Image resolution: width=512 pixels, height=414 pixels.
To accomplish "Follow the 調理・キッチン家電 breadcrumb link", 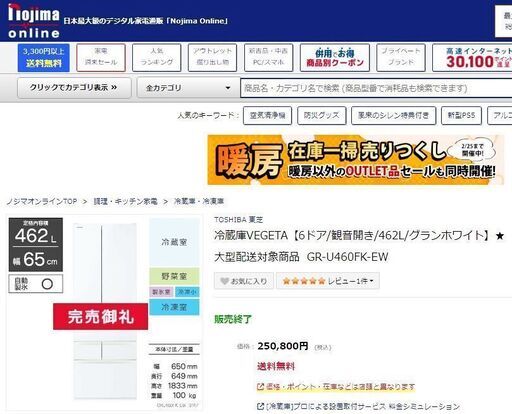I will [x=125, y=201].
